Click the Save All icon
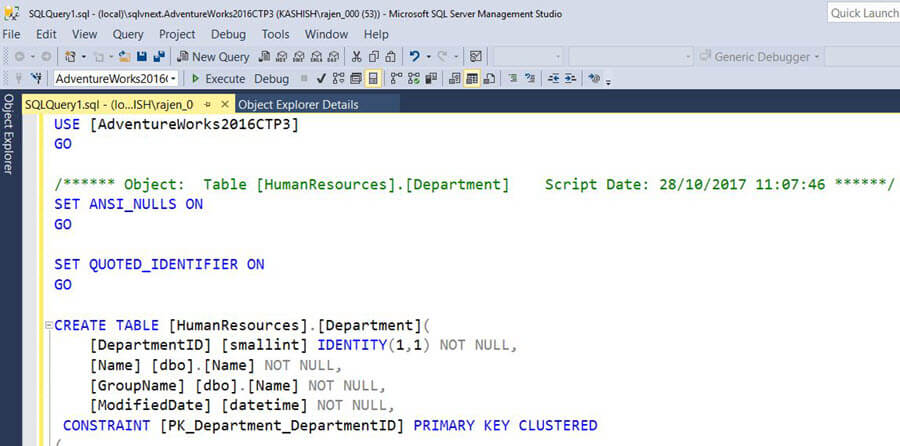 click(x=159, y=57)
